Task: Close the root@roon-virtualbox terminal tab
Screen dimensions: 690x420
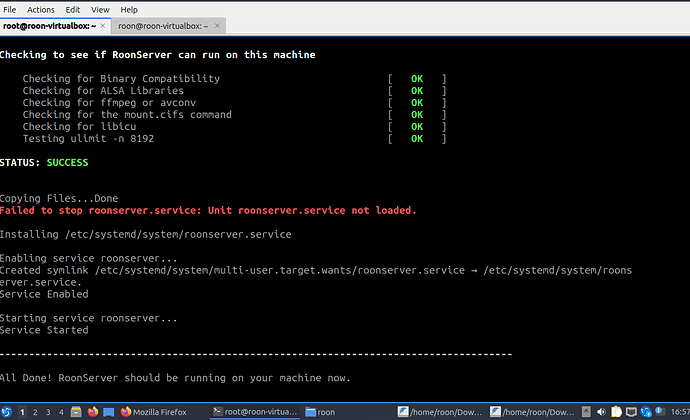Action: 102,26
